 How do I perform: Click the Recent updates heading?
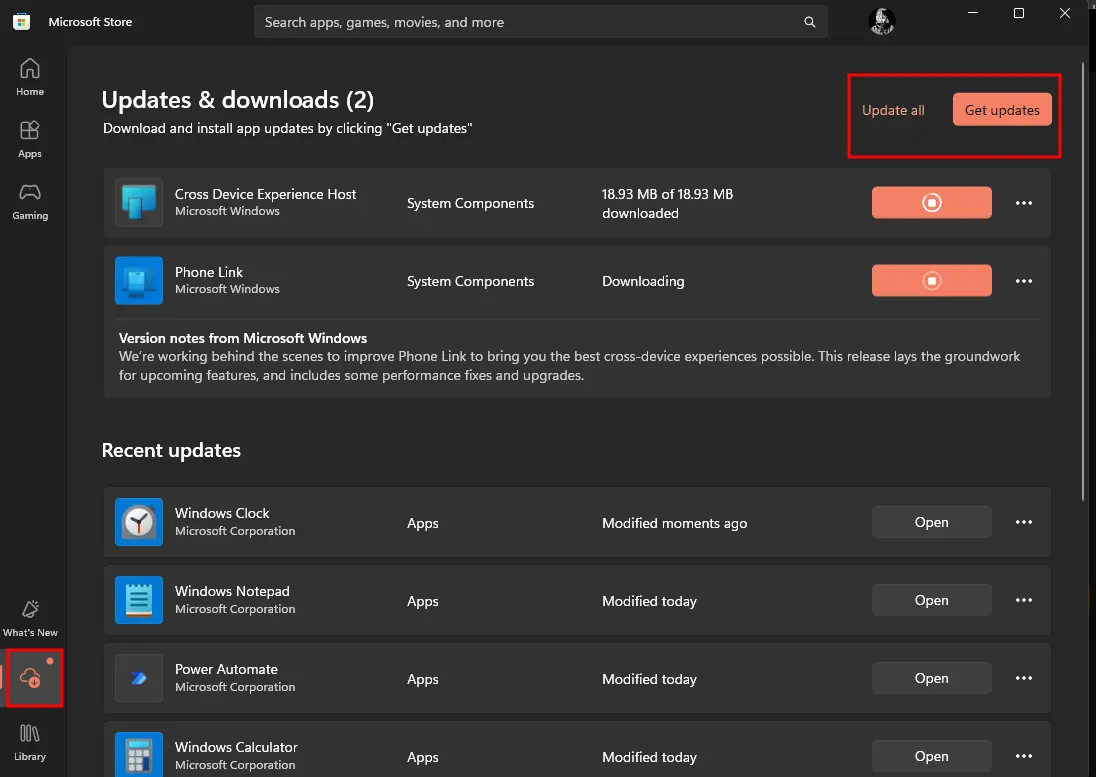pos(171,450)
